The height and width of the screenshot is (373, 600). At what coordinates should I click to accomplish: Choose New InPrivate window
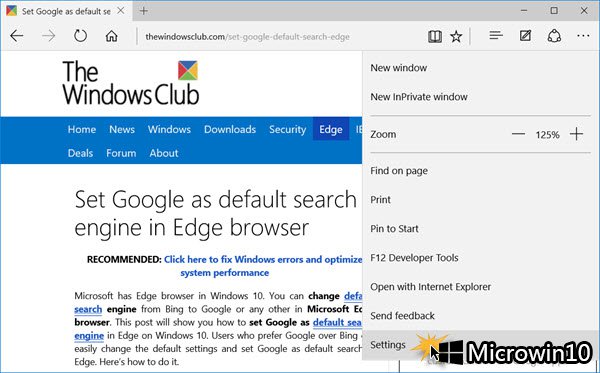click(419, 97)
